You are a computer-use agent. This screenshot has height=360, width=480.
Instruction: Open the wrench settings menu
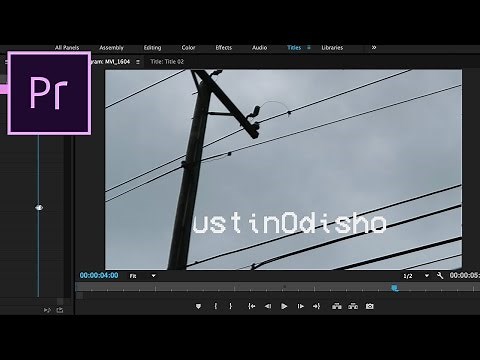[440, 276]
